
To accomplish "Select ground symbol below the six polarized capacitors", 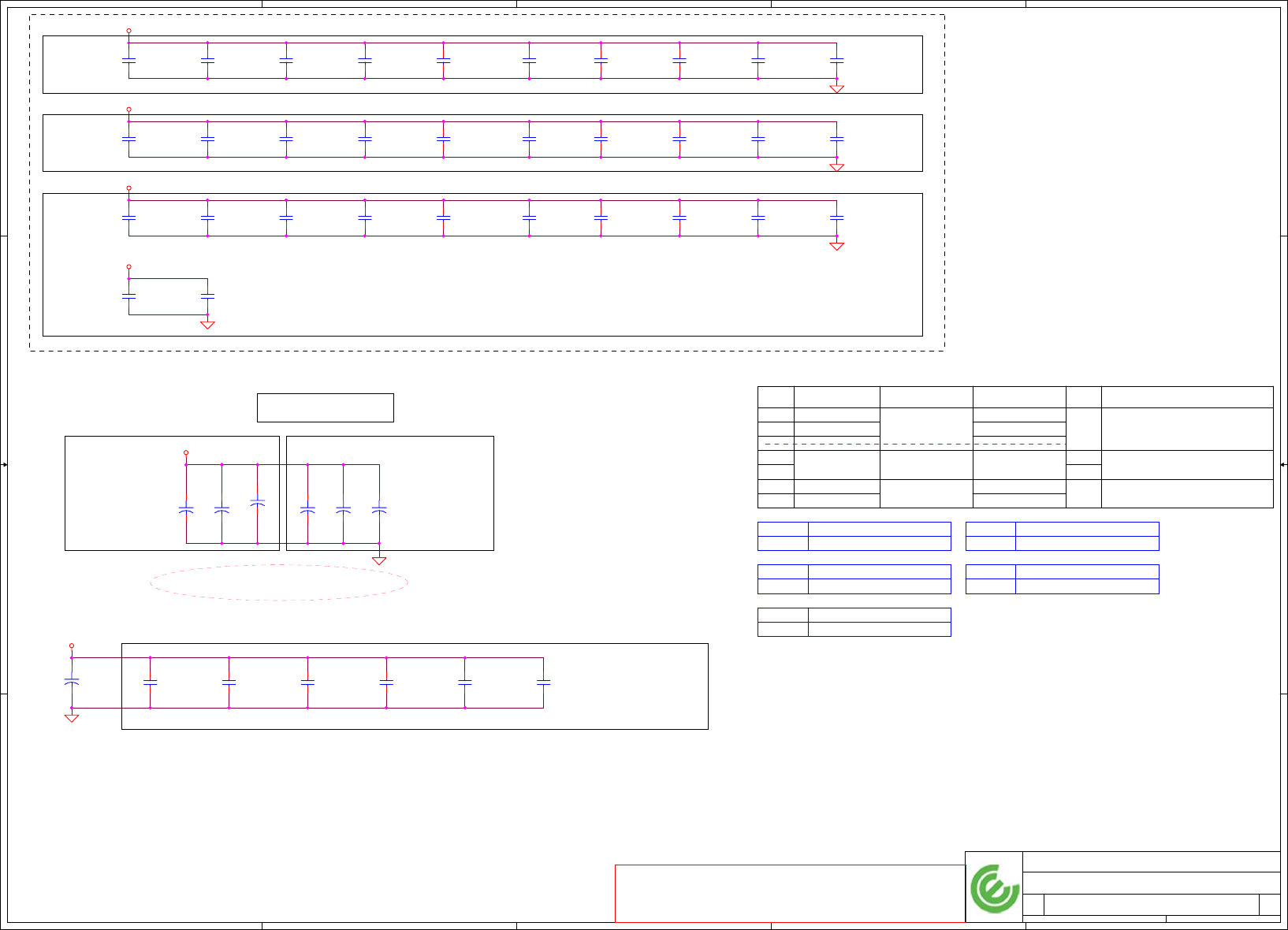I will (379, 561).
